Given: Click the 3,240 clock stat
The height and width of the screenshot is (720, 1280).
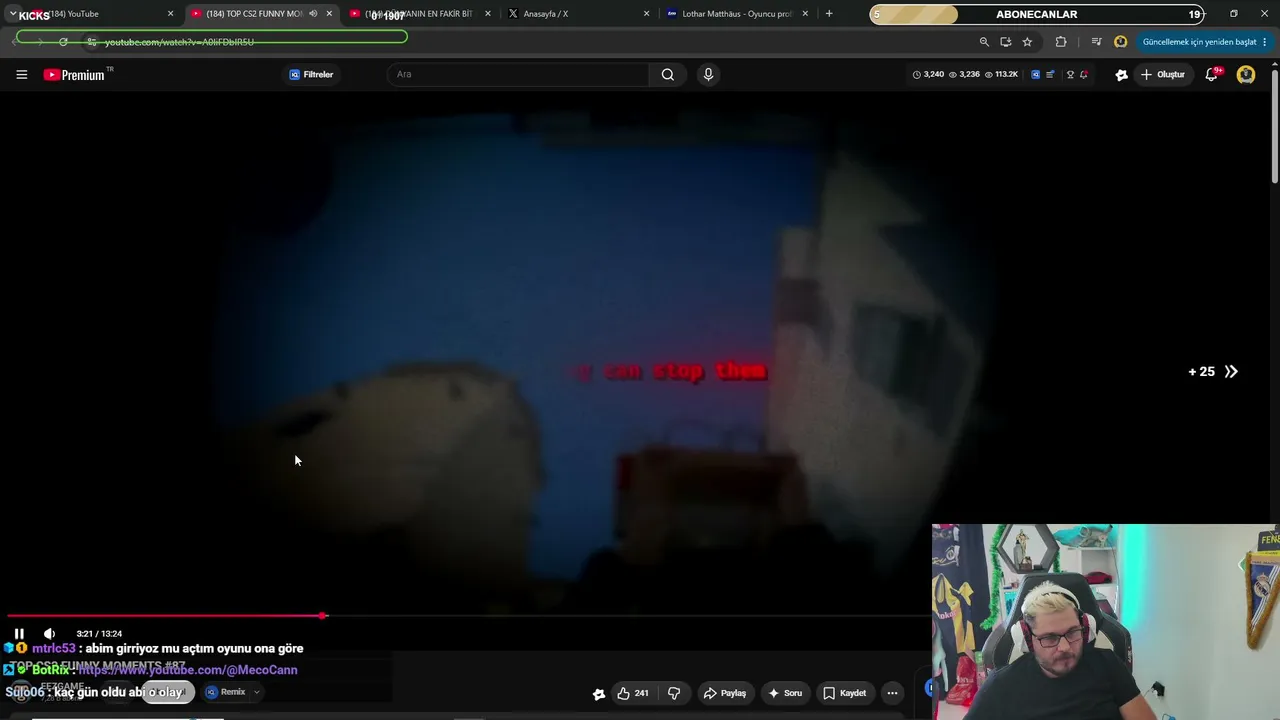Looking at the screenshot, I should (x=928, y=75).
